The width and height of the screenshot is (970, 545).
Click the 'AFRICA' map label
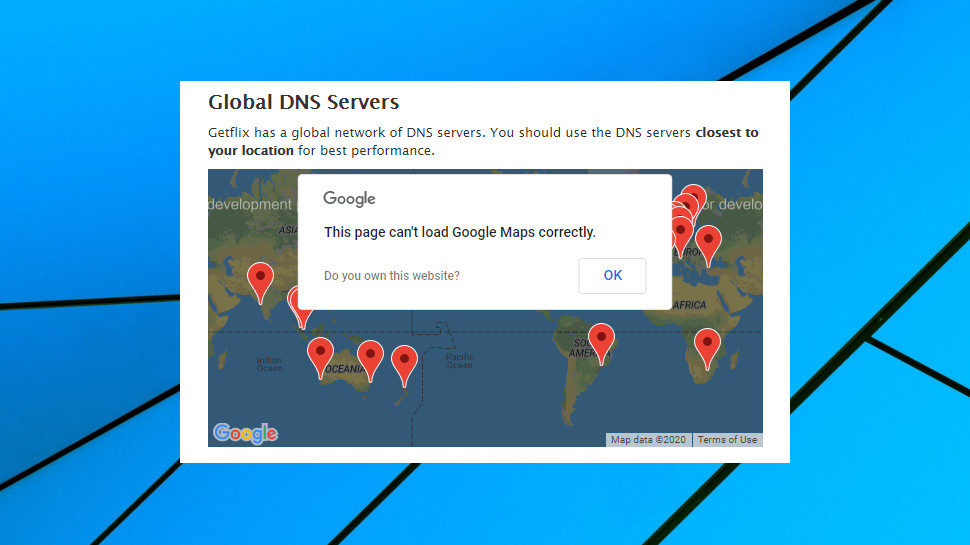(x=690, y=305)
